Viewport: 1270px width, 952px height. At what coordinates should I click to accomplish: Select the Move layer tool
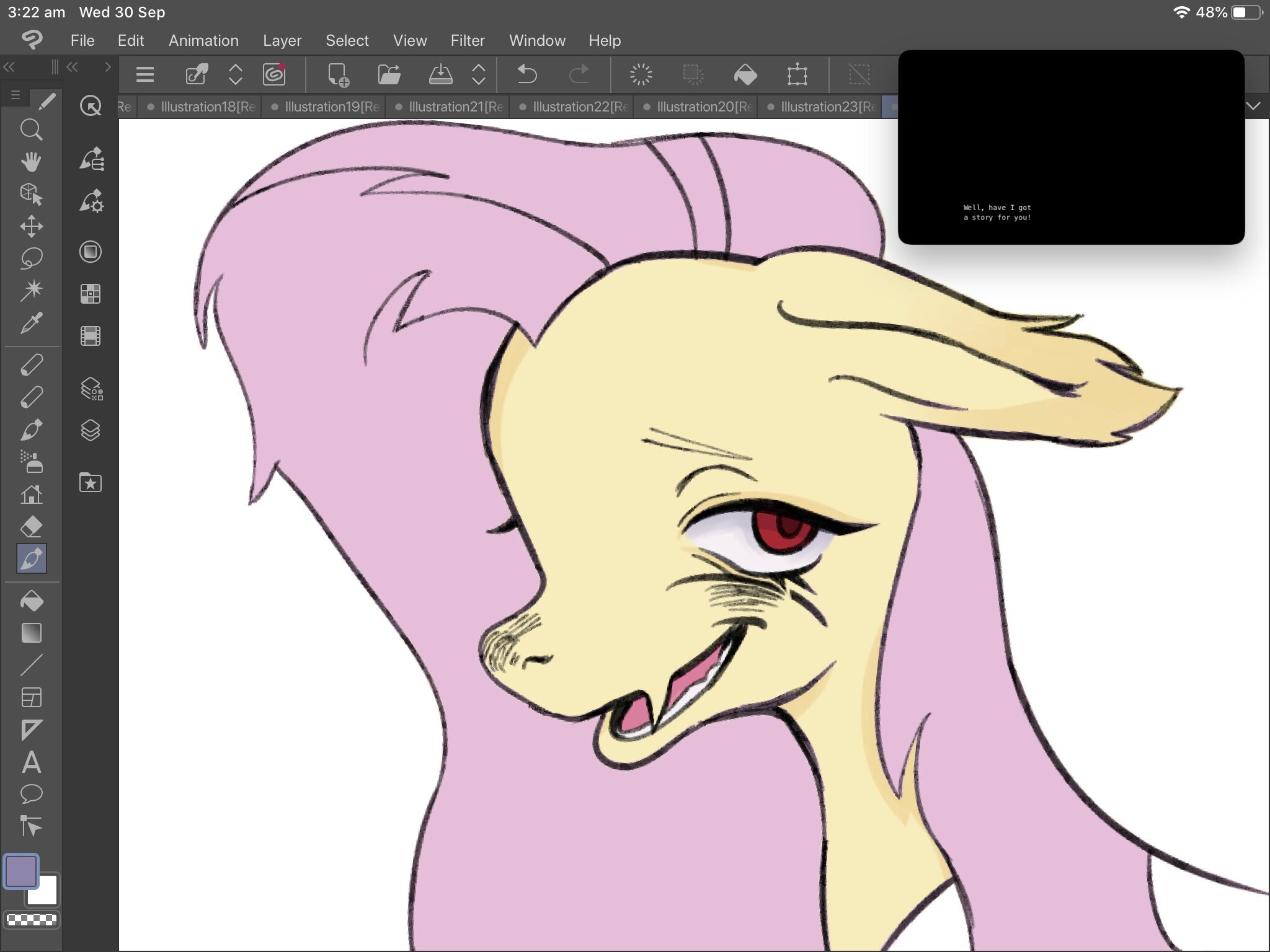click(x=31, y=226)
